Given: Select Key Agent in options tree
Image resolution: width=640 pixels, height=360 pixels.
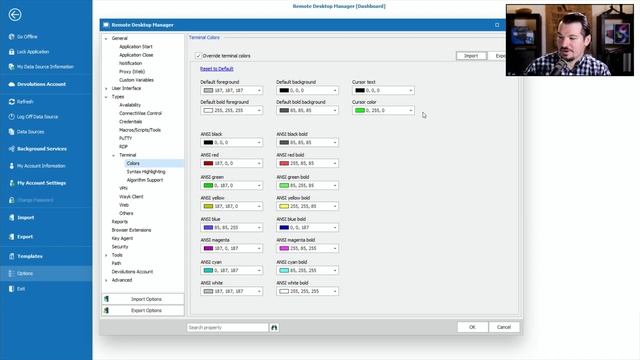Looking at the screenshot, I should point(122,238).
